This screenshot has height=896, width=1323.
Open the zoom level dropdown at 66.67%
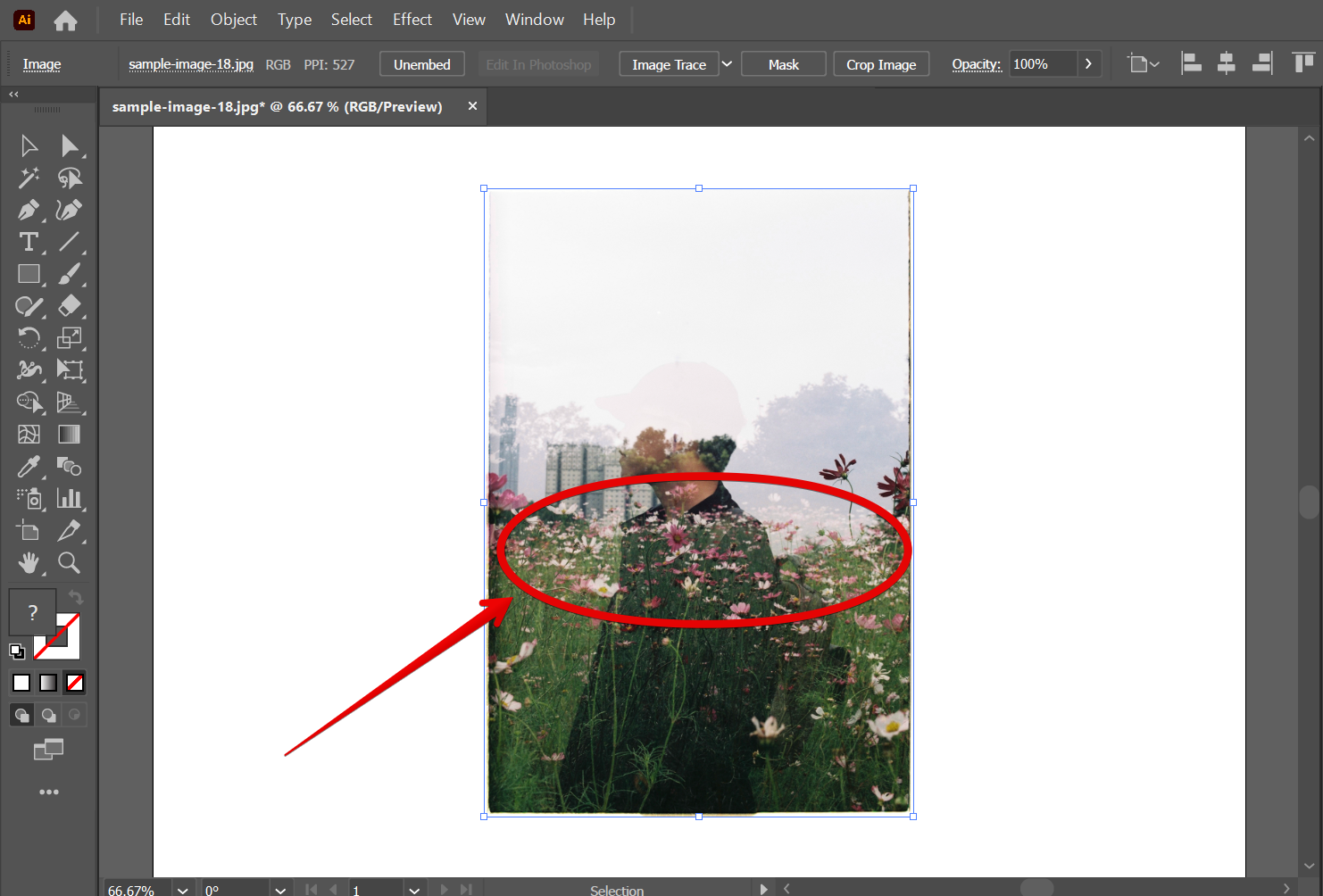182,890
